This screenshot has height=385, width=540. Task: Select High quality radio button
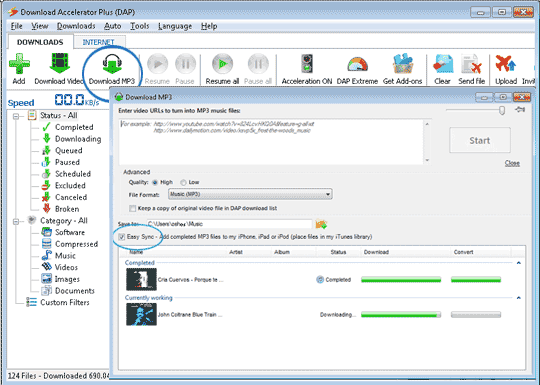155,182
